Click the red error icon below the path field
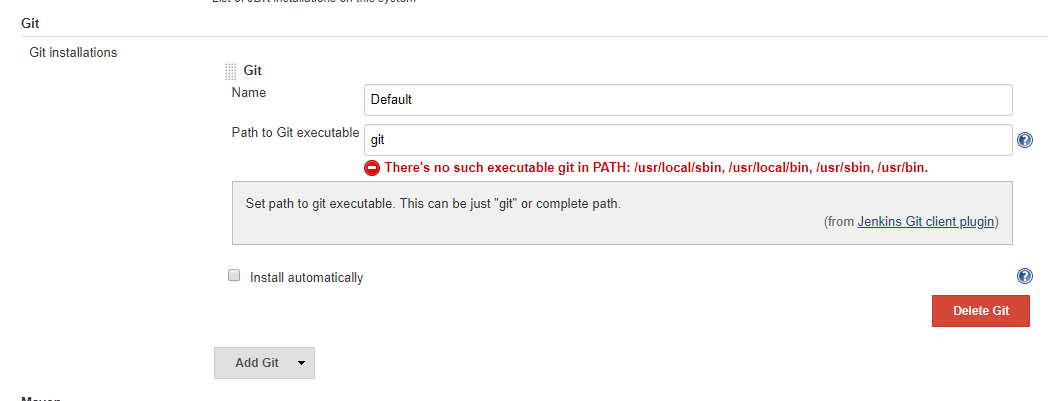Viewport: 1062px width, 401px height. (372, 168)
